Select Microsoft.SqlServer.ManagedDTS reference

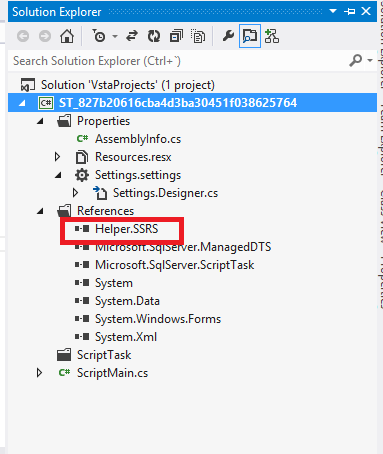click(x=183, y=247)
